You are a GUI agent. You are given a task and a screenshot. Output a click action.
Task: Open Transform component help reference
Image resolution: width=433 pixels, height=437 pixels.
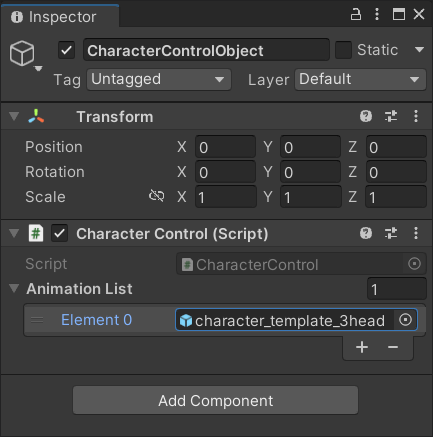click(x=366, y=116)
